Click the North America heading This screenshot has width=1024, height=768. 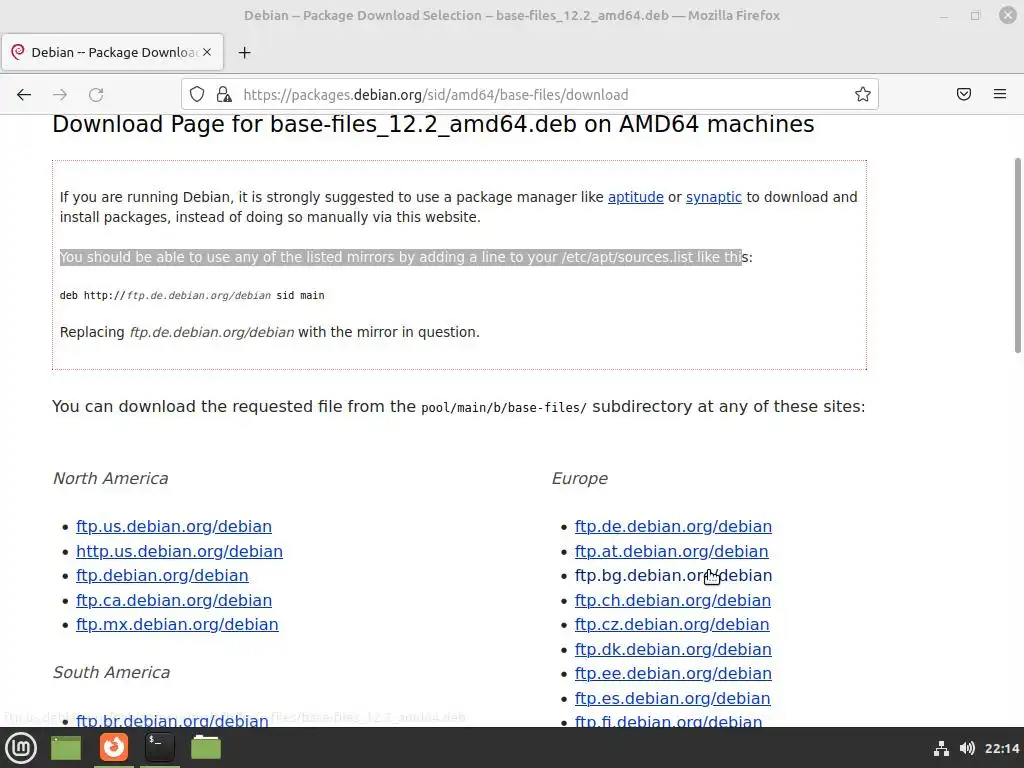coord(110,478)
